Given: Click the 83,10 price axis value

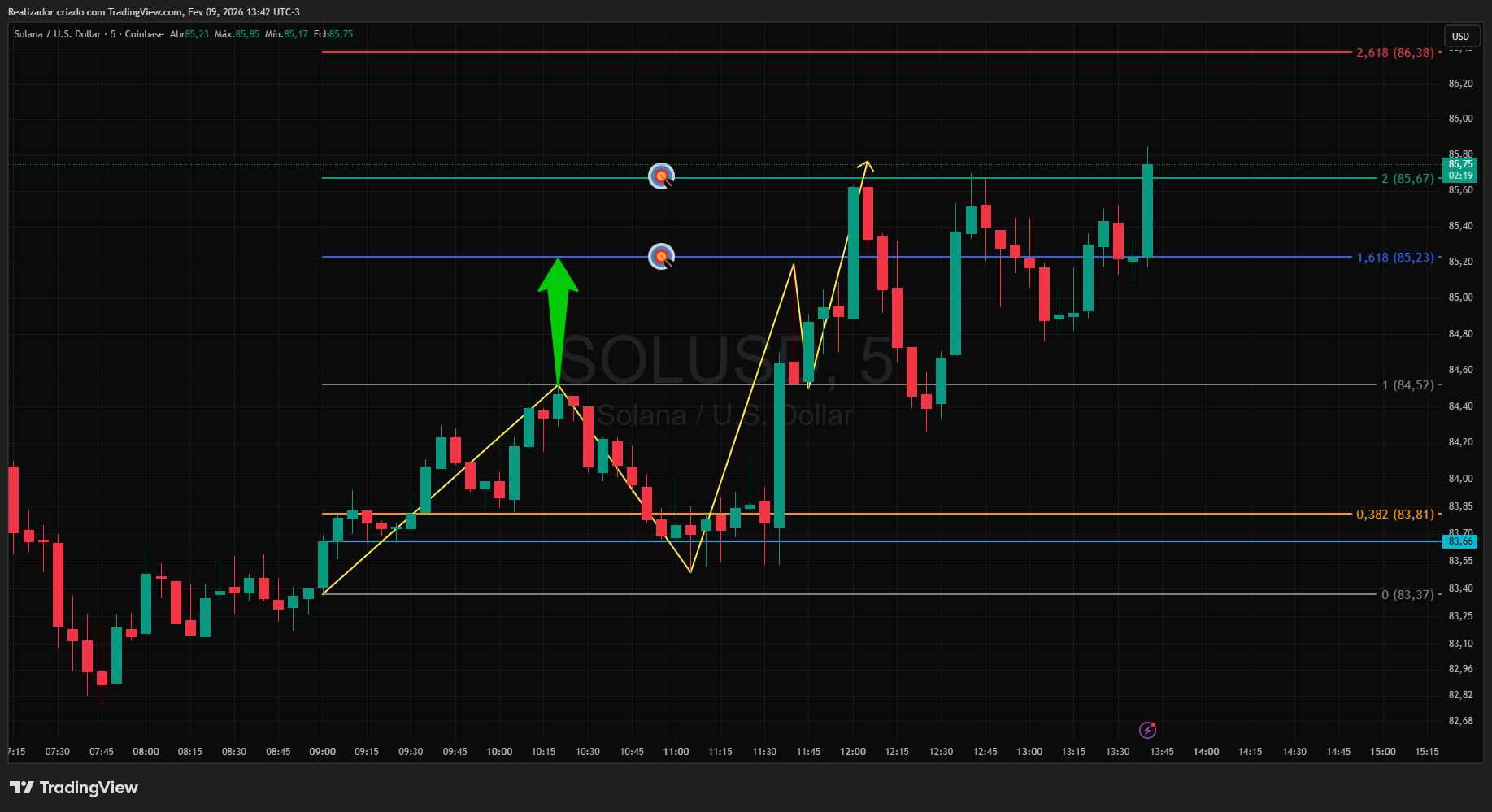Looking at the screenshot, I should coord(1461,644).
